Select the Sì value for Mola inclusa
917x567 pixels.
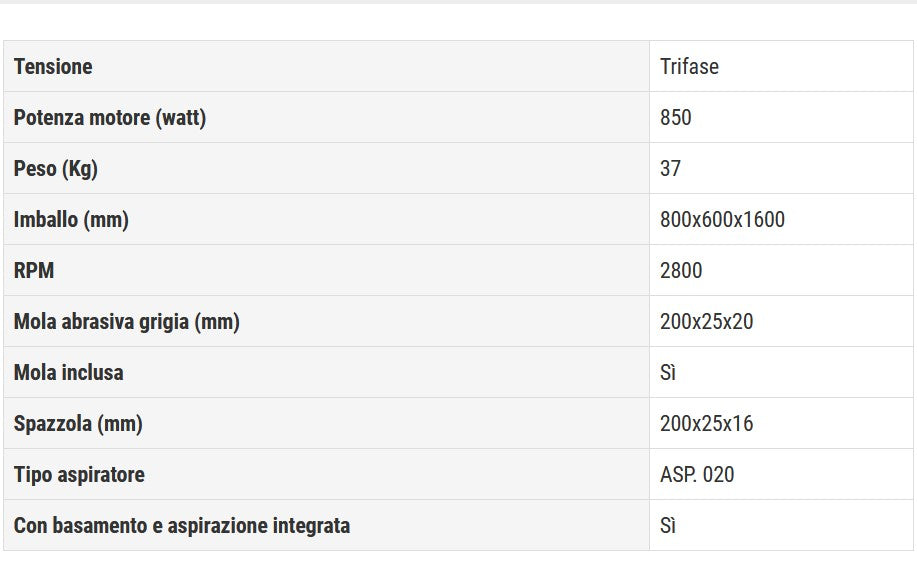point(668,373)
